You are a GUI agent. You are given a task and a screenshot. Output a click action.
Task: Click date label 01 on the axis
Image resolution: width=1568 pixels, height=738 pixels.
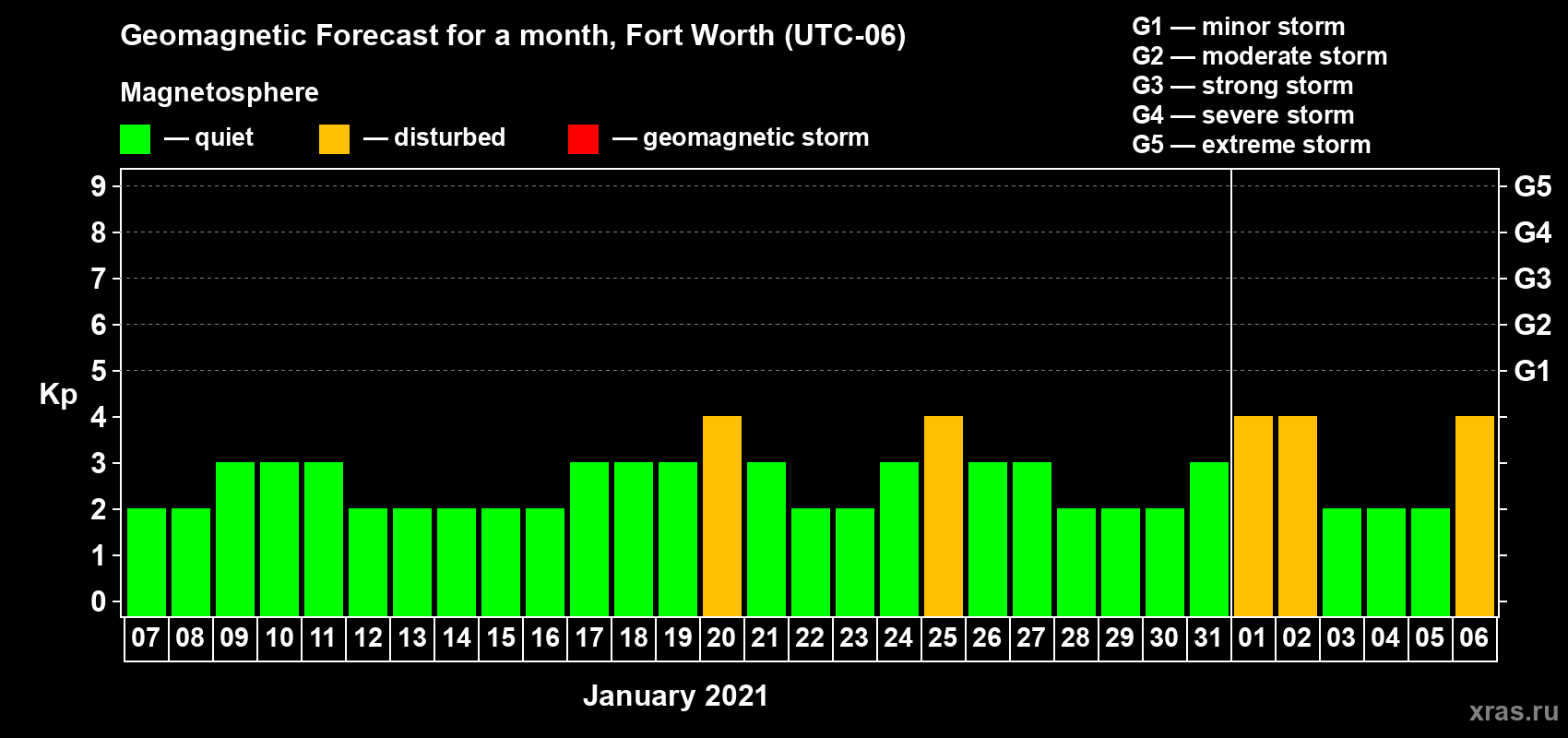pos(1253,638)
